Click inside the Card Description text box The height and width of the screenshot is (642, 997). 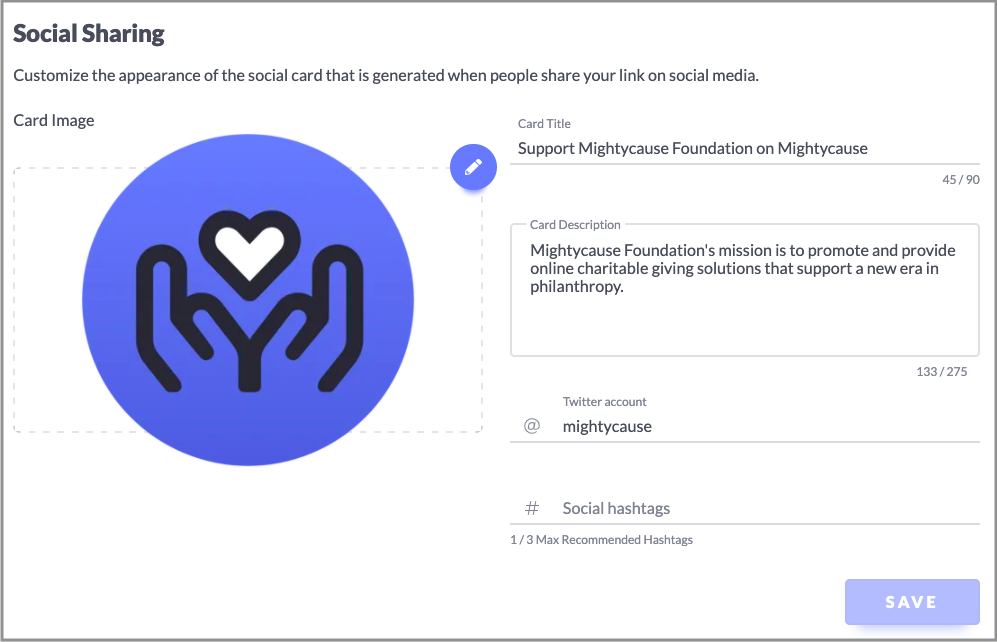tap(745, 290)
